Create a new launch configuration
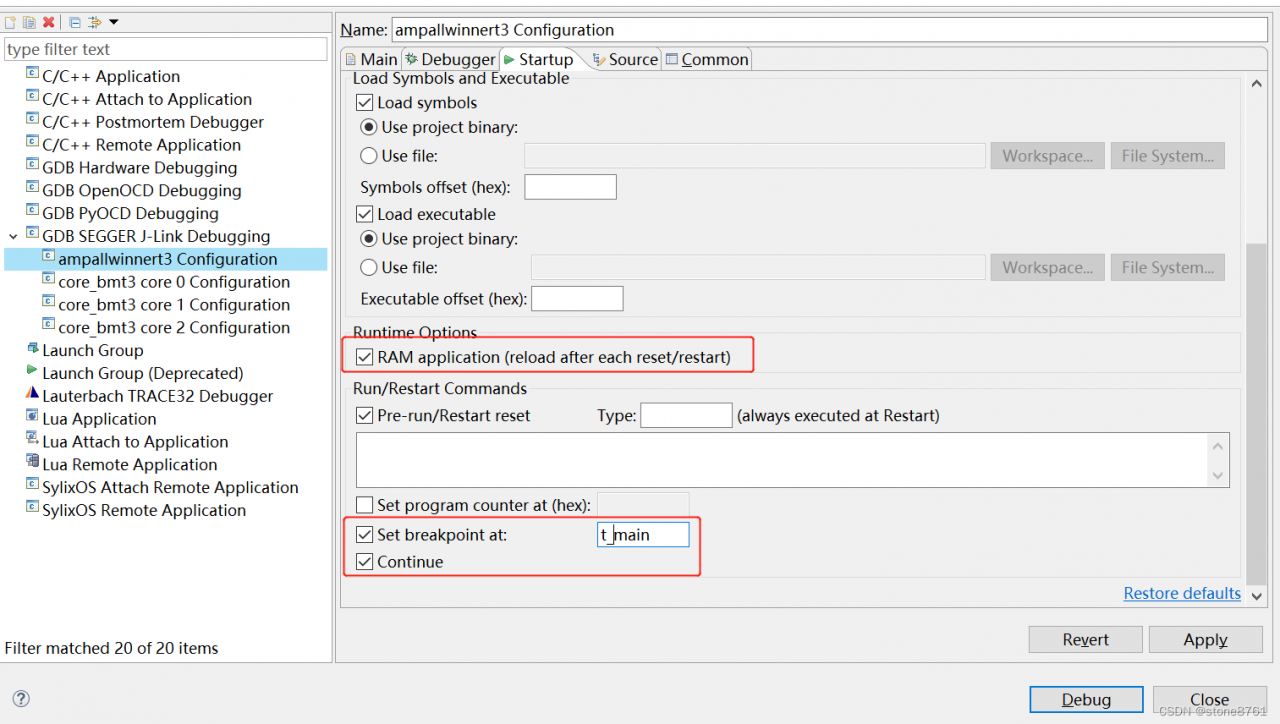 click(10, 22)
